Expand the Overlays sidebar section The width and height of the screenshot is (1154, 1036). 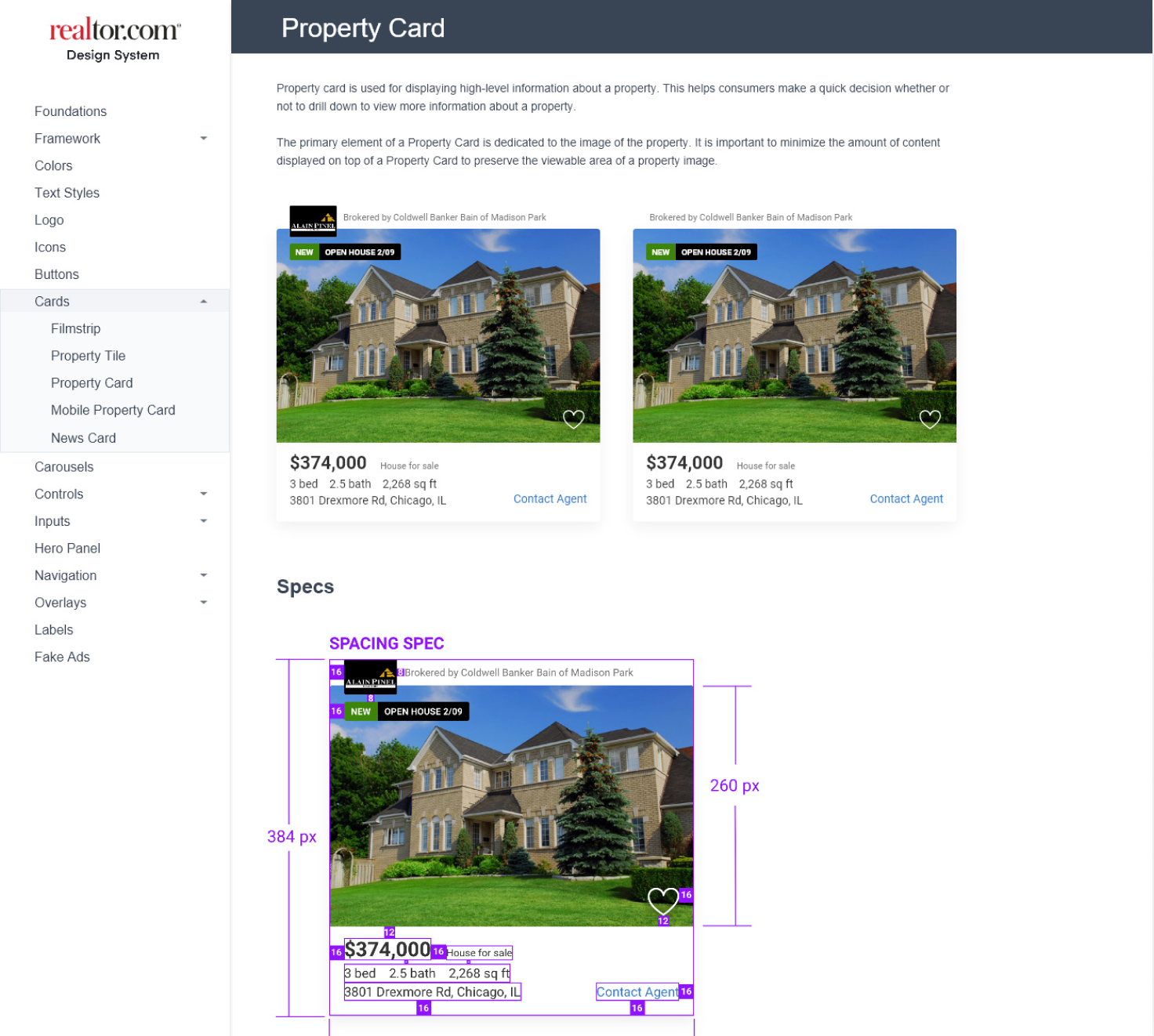[x=204, y=603]
